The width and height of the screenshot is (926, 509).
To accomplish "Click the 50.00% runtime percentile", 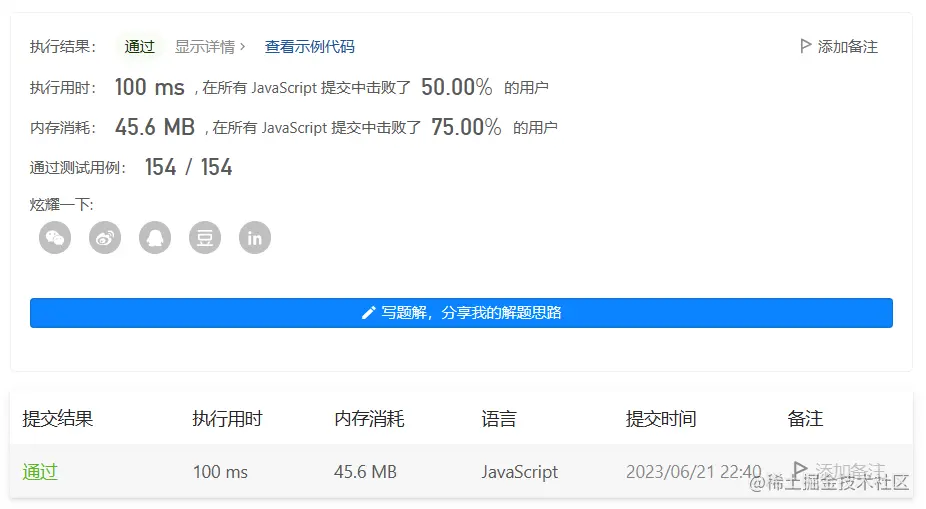I will click(457, 87).
